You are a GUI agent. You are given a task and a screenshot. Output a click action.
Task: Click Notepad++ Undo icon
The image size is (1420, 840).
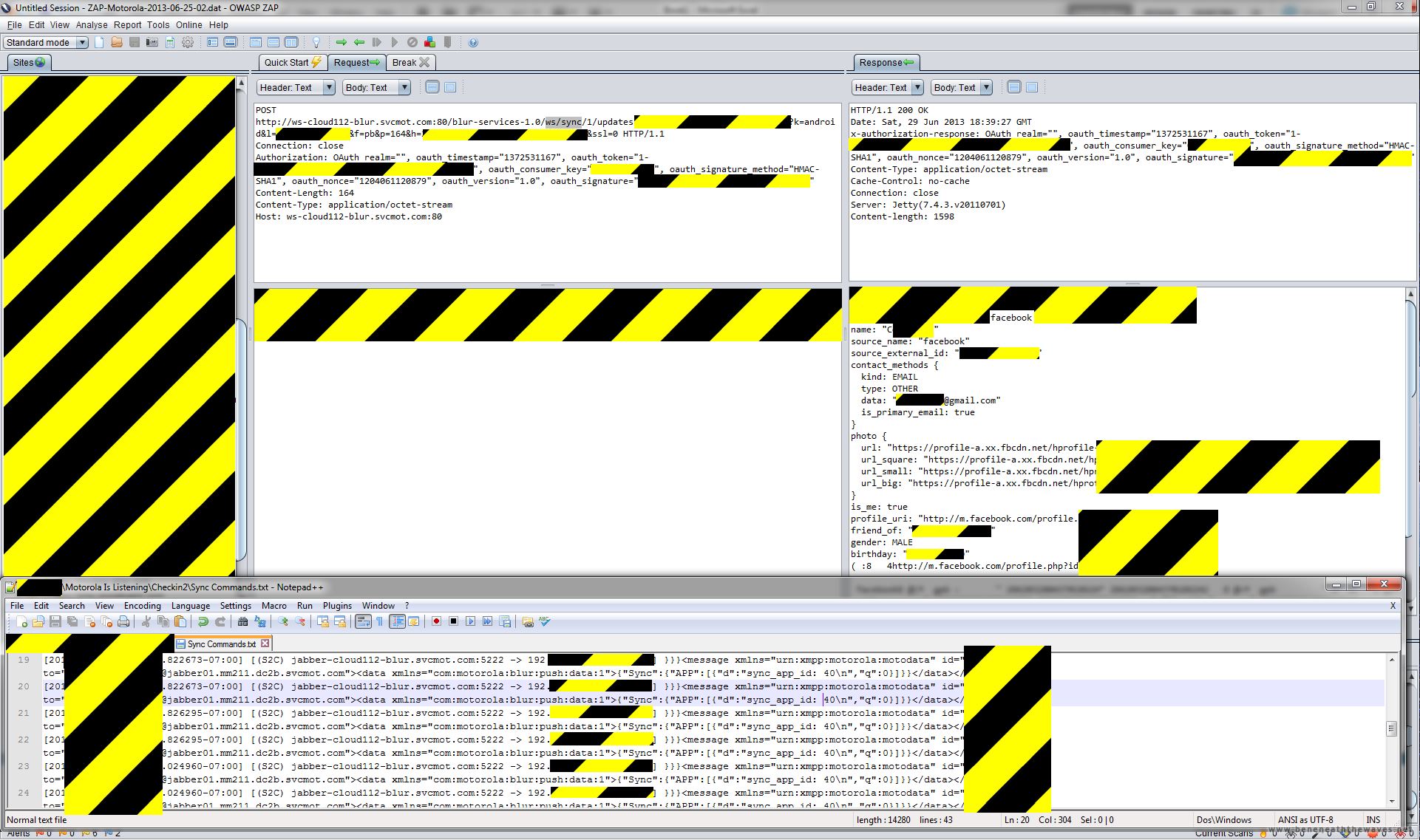tap(203, 622)
